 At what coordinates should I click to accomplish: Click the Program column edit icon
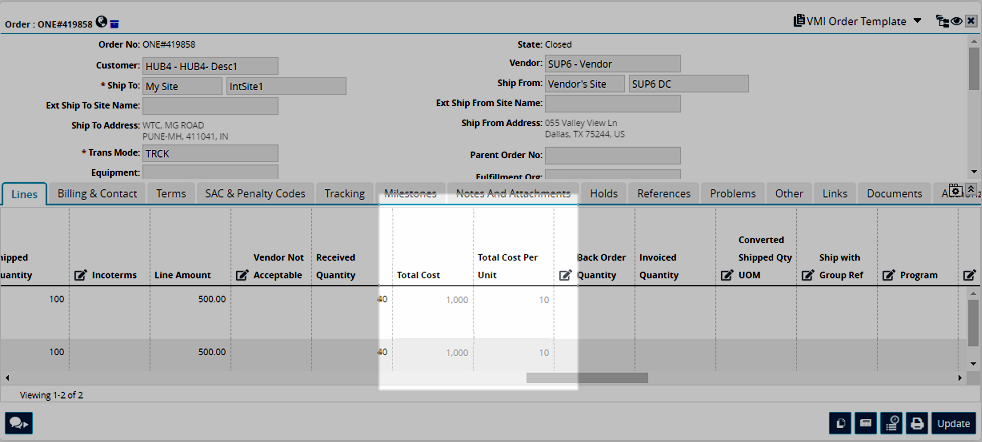click(889, 275)
